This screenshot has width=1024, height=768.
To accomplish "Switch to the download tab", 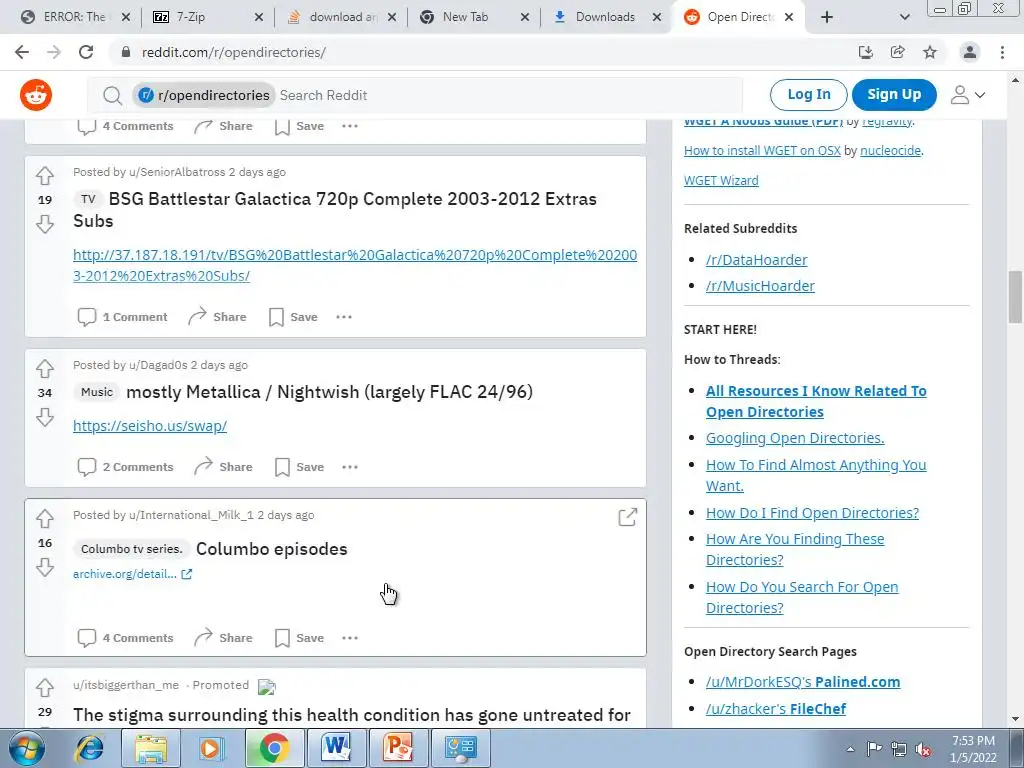I will [340, 17].
